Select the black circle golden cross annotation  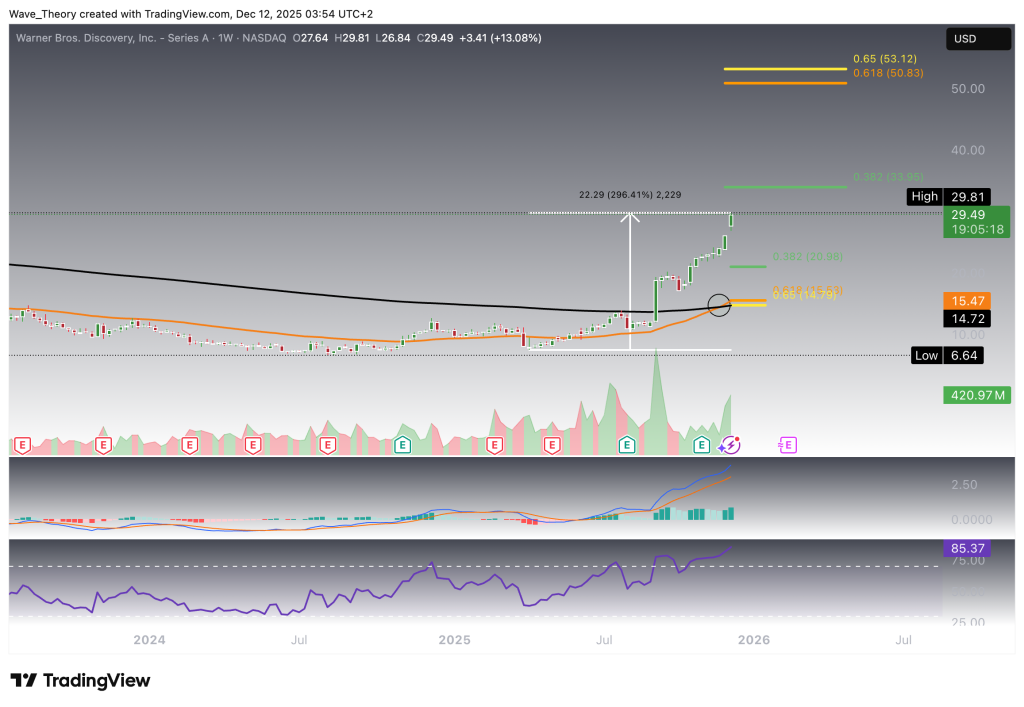719,305
